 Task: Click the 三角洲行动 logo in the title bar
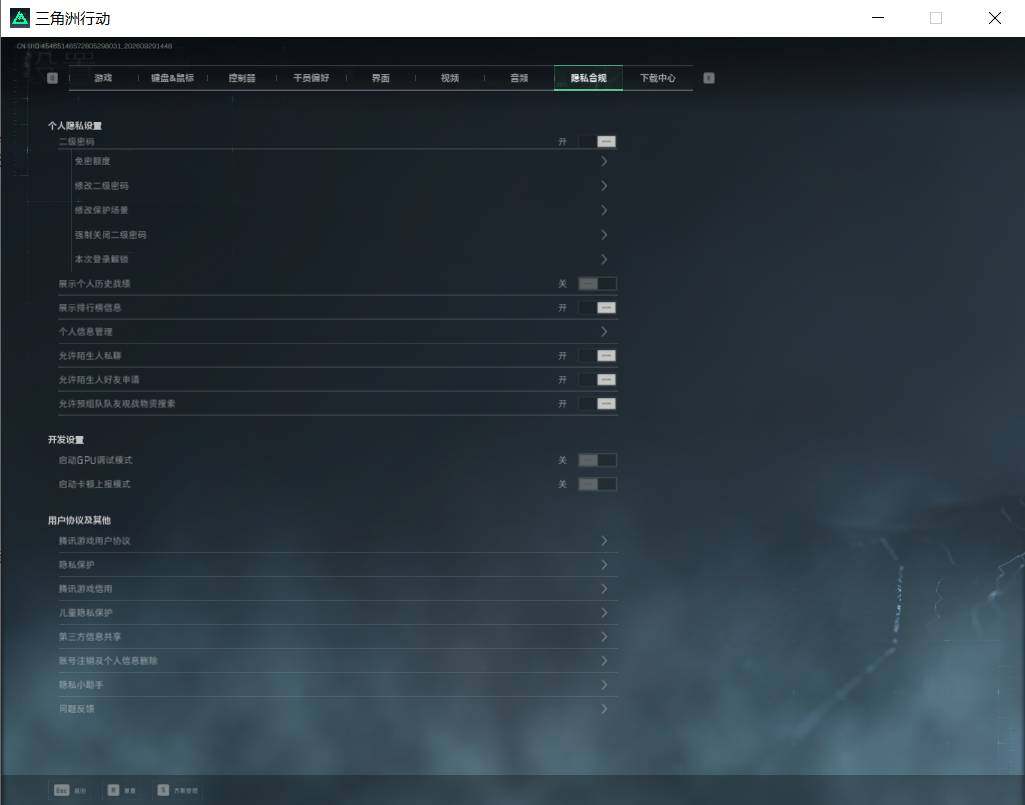[20, 18]
